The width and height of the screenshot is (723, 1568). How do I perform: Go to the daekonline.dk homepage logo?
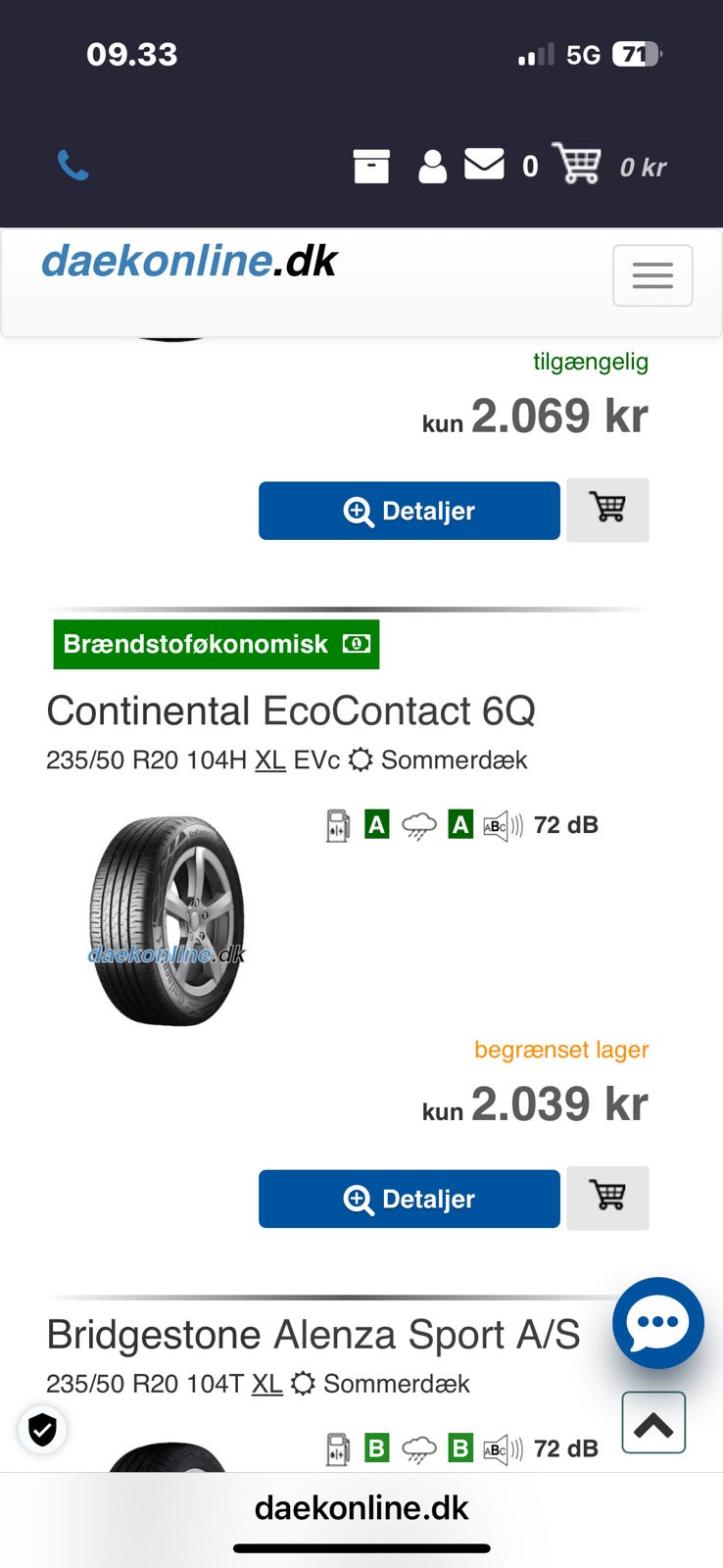coord(189,262)
